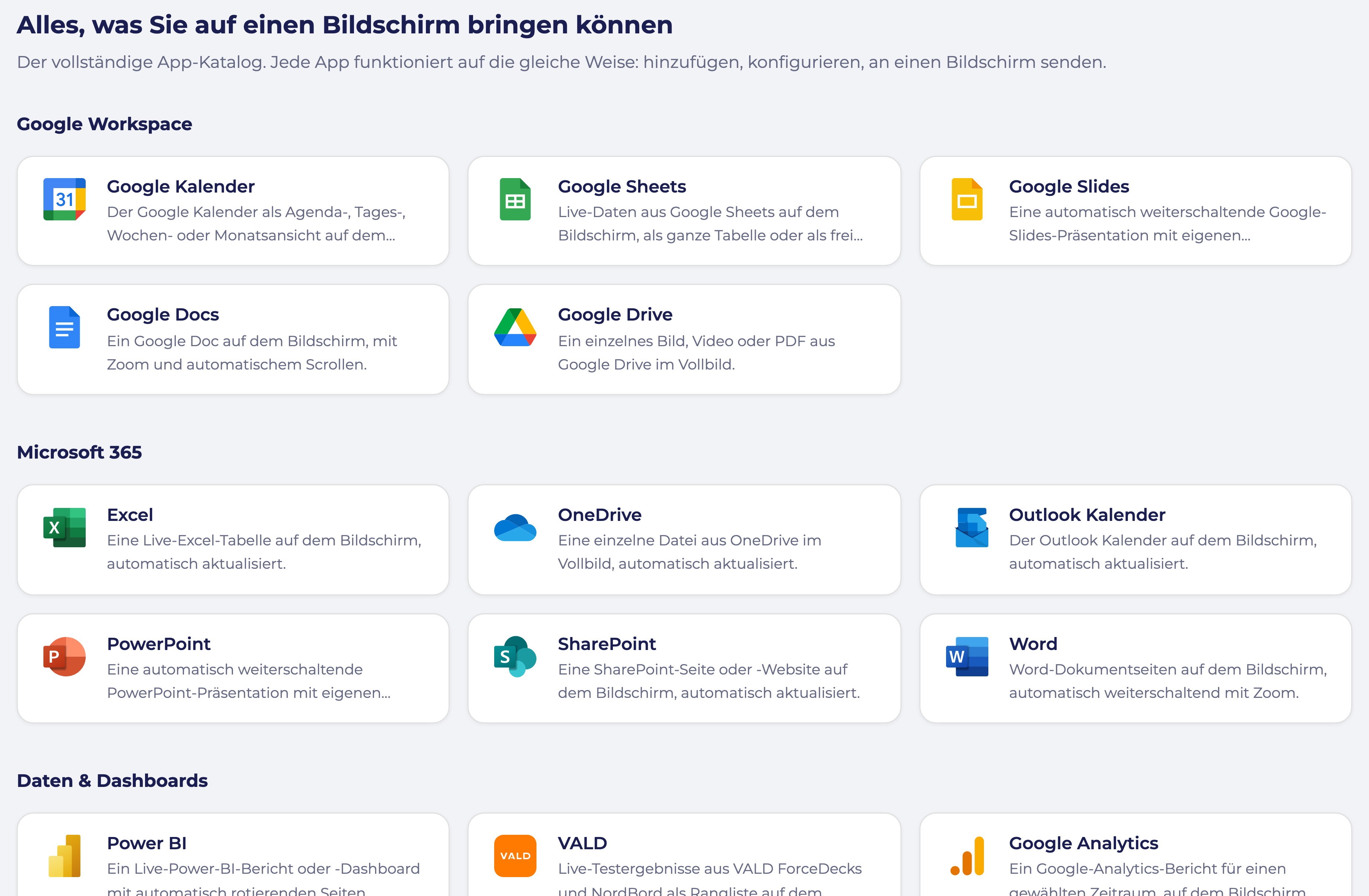This screenshot has height=896, width=1369.
Task: Open the SharePoint title
Action: (x=607, y=644)
